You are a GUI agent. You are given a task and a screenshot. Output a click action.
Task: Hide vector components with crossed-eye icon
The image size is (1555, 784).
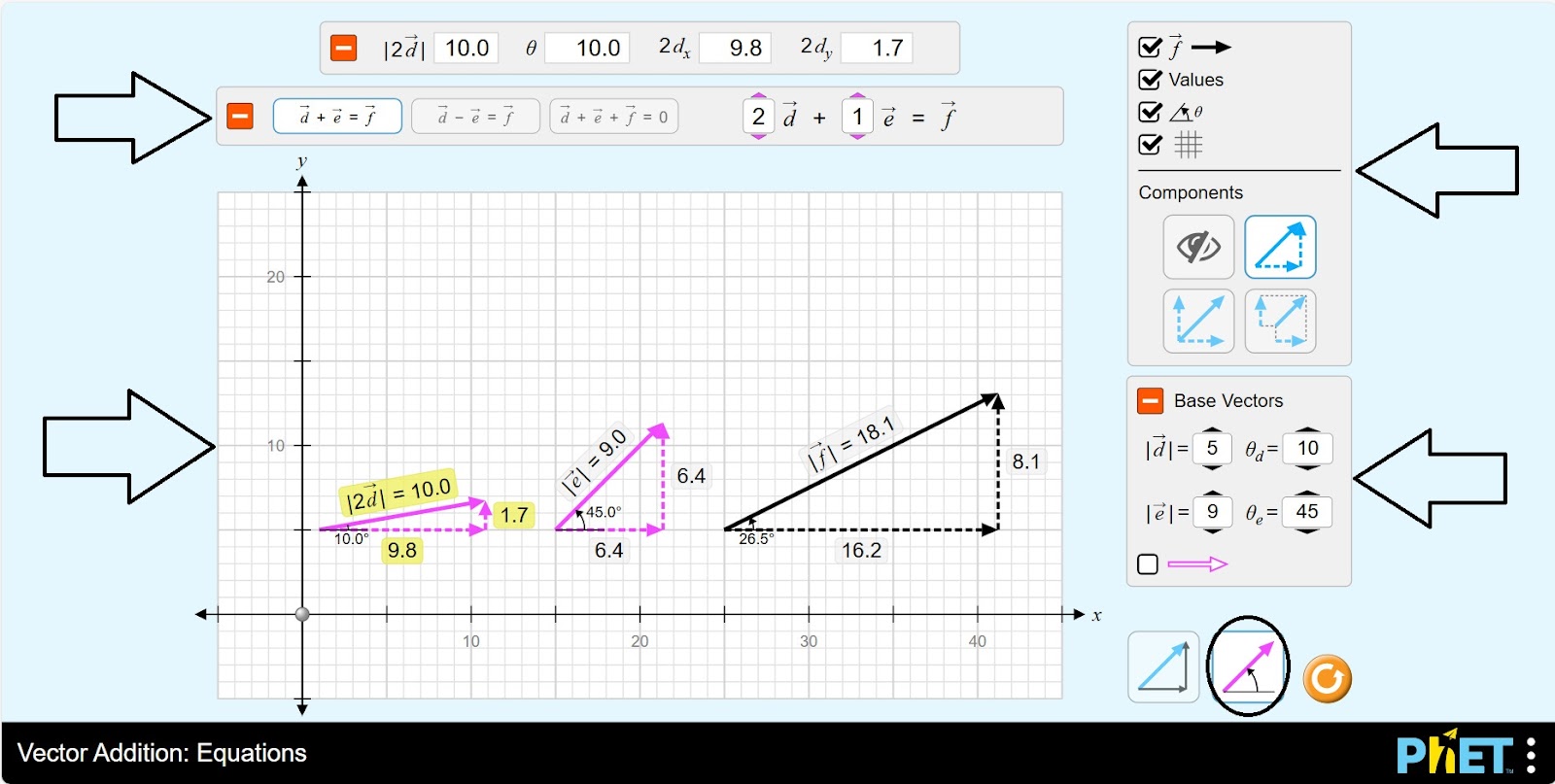[1198, 247]
